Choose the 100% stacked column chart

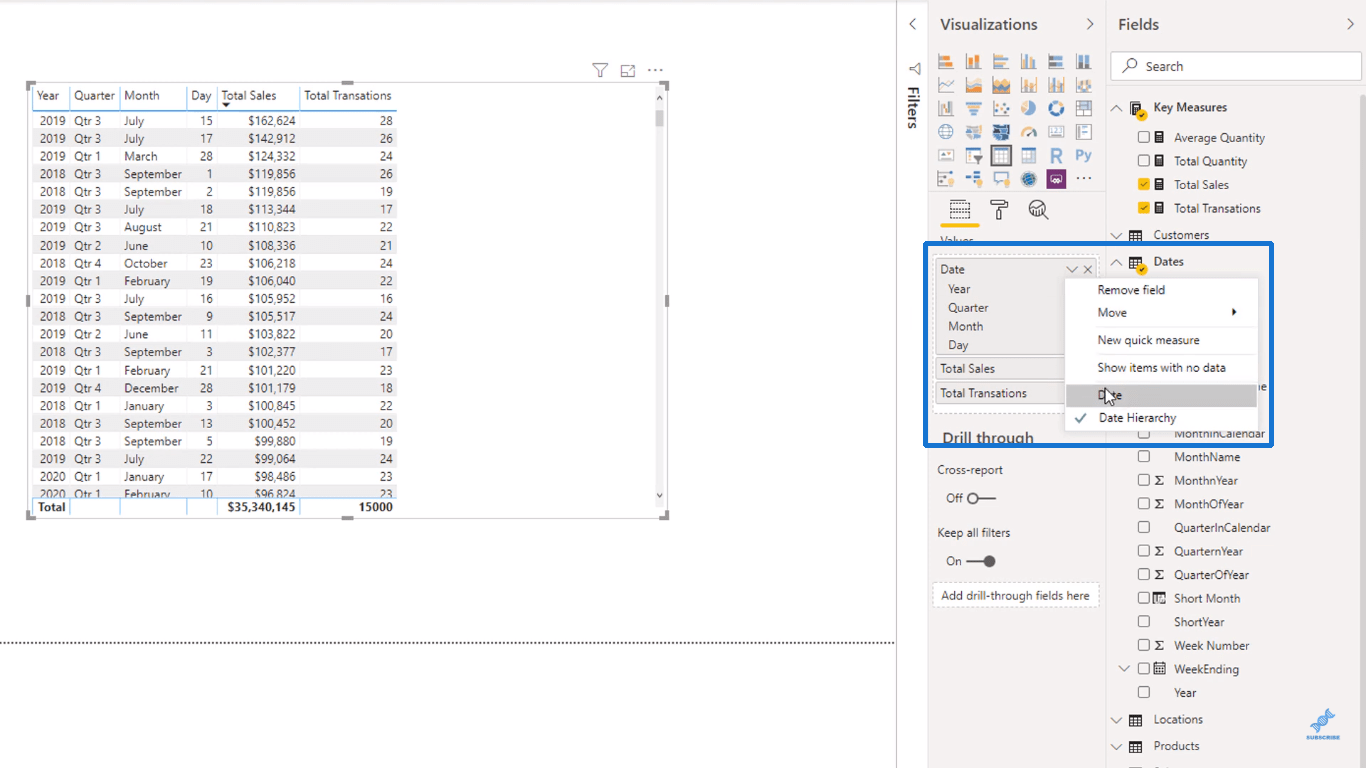click(1083, 62)
